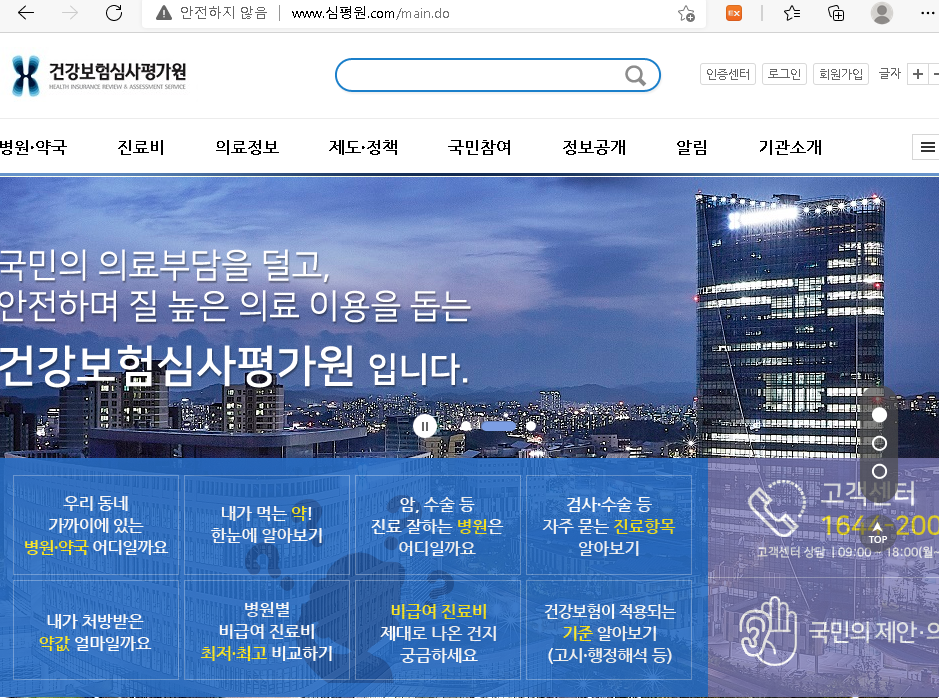Open the 국민참여 menu
The width and height of the screenshot is (939, 698).
click(x=480, y=147)
